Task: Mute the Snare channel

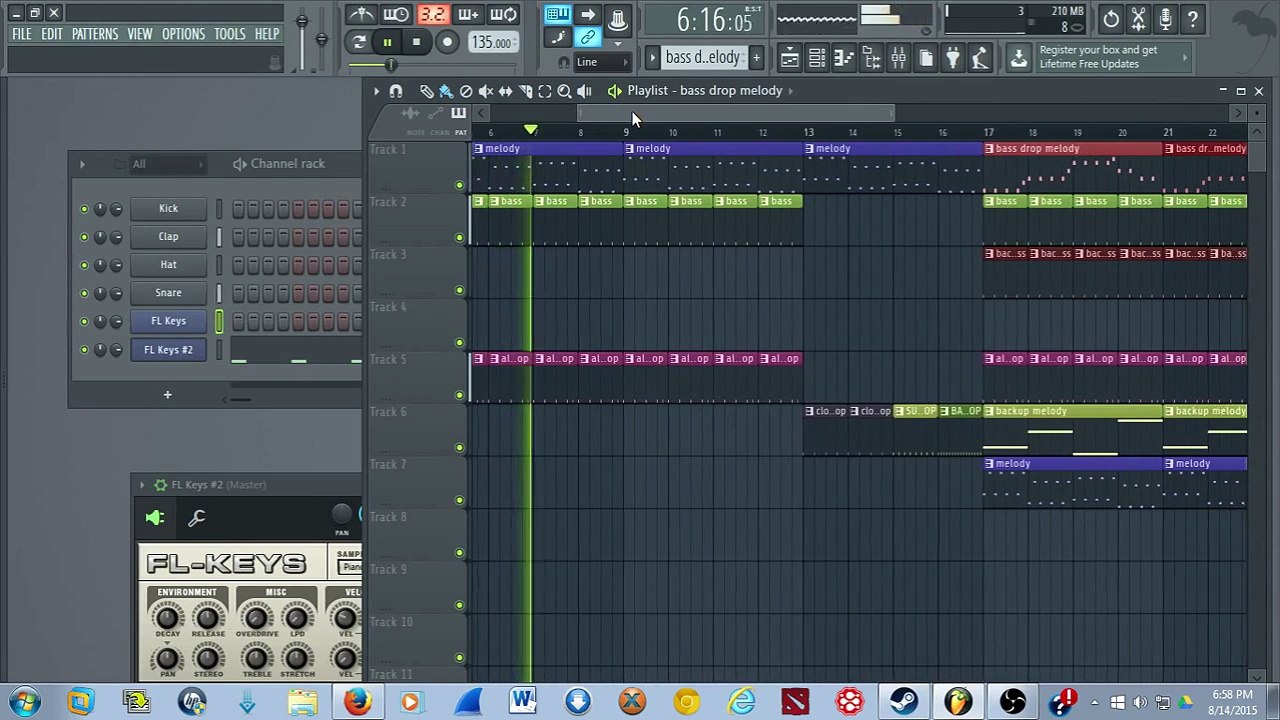Action: [84, 293]
